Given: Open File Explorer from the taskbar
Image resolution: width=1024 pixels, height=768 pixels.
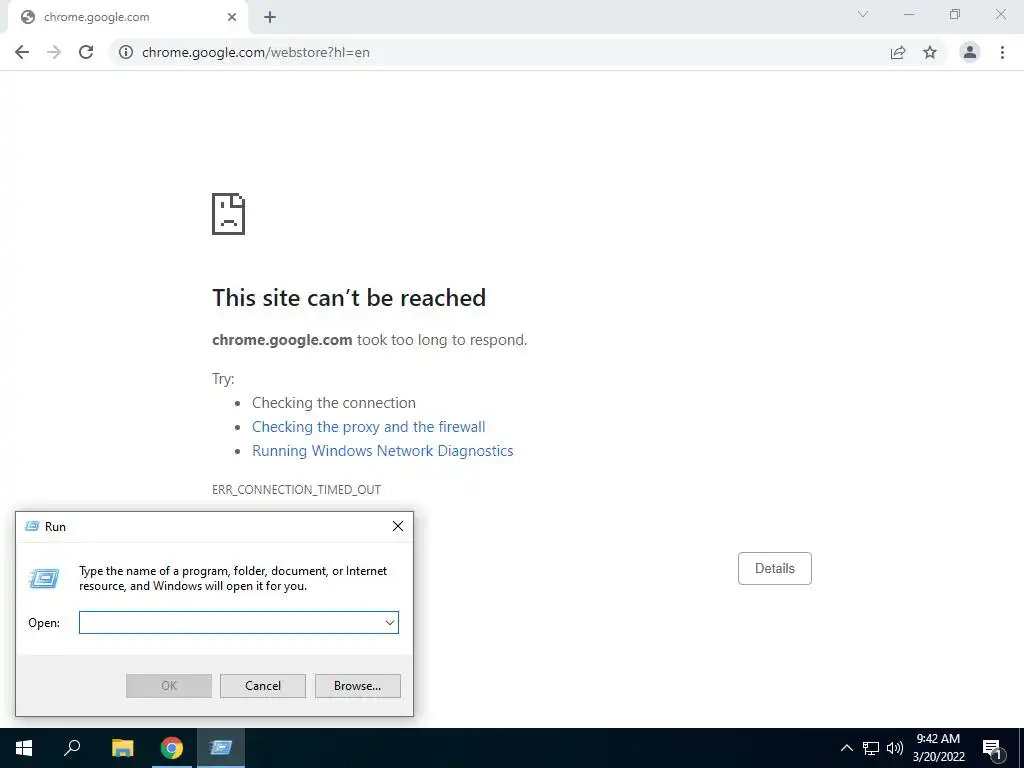Looking at the screenshot, I should tap(122, 748).
